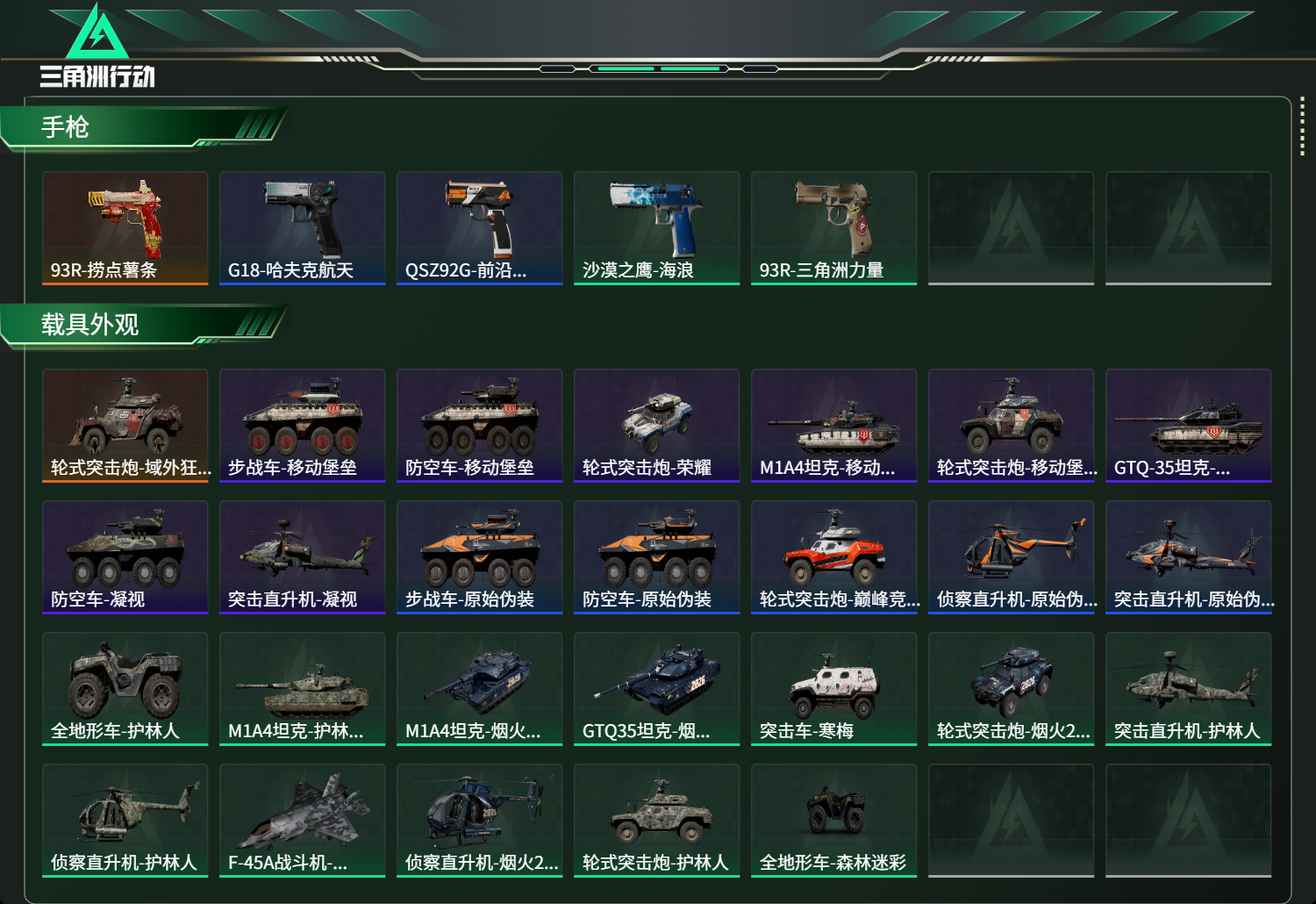1316x904 pixels.
Task: Choose the 防空车-凝视 vehicle skin
Action: [x=125, y=557]
